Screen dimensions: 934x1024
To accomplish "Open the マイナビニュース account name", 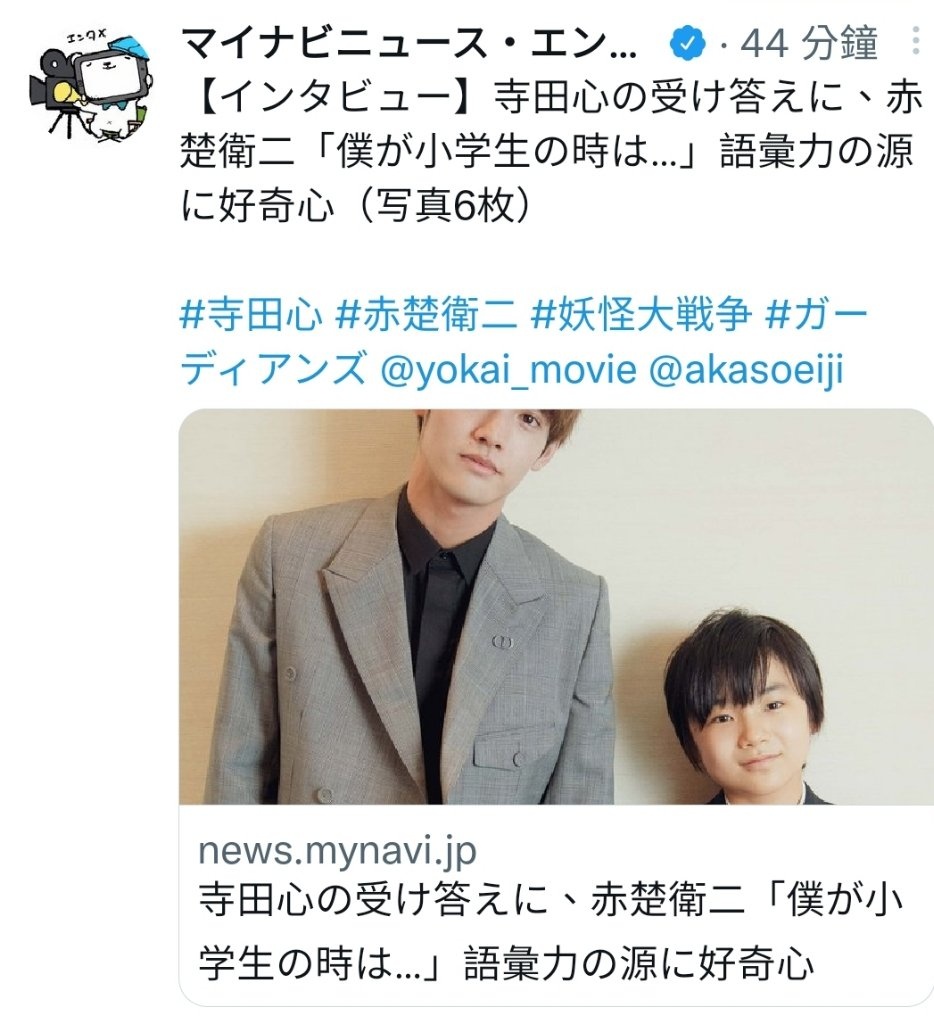I will click(x=409, y=44).
